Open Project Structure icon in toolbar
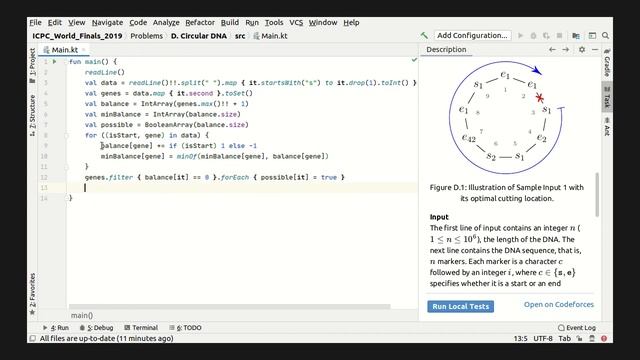This screenshot has width=640, height=360. tap(576, 36)
